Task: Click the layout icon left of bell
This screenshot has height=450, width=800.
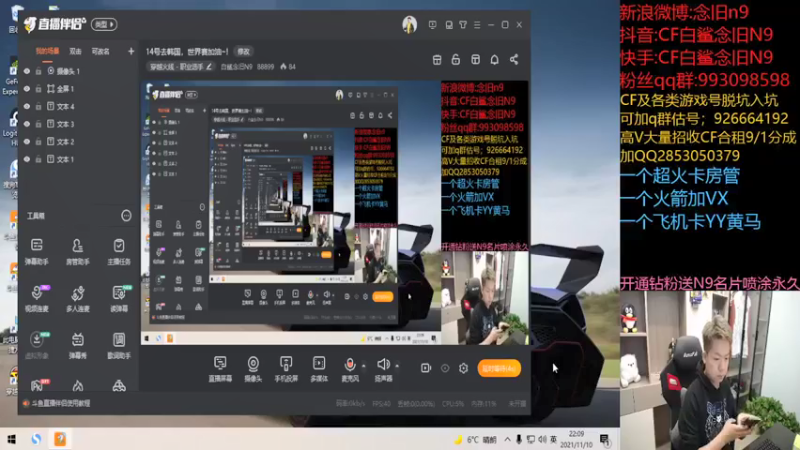Action: [475, 60]
